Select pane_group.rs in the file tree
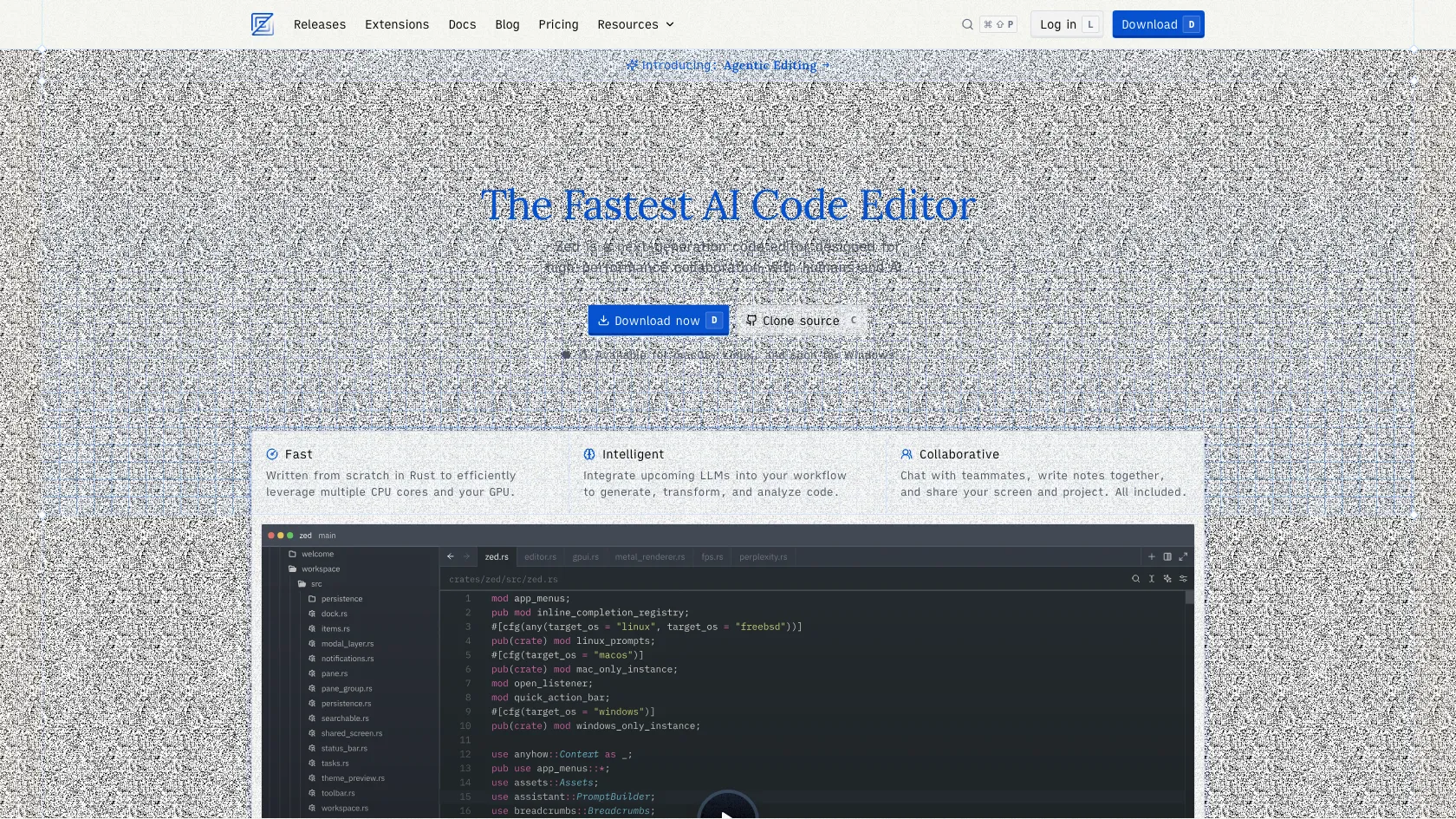Image resolution: width=1456 pixels, height=819 pixels. pos(347,688)
